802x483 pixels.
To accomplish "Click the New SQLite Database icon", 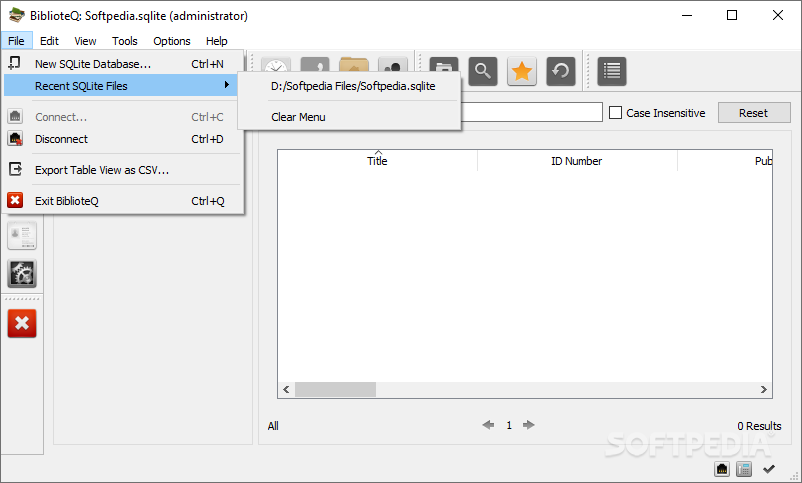I will tap(15, 63).
